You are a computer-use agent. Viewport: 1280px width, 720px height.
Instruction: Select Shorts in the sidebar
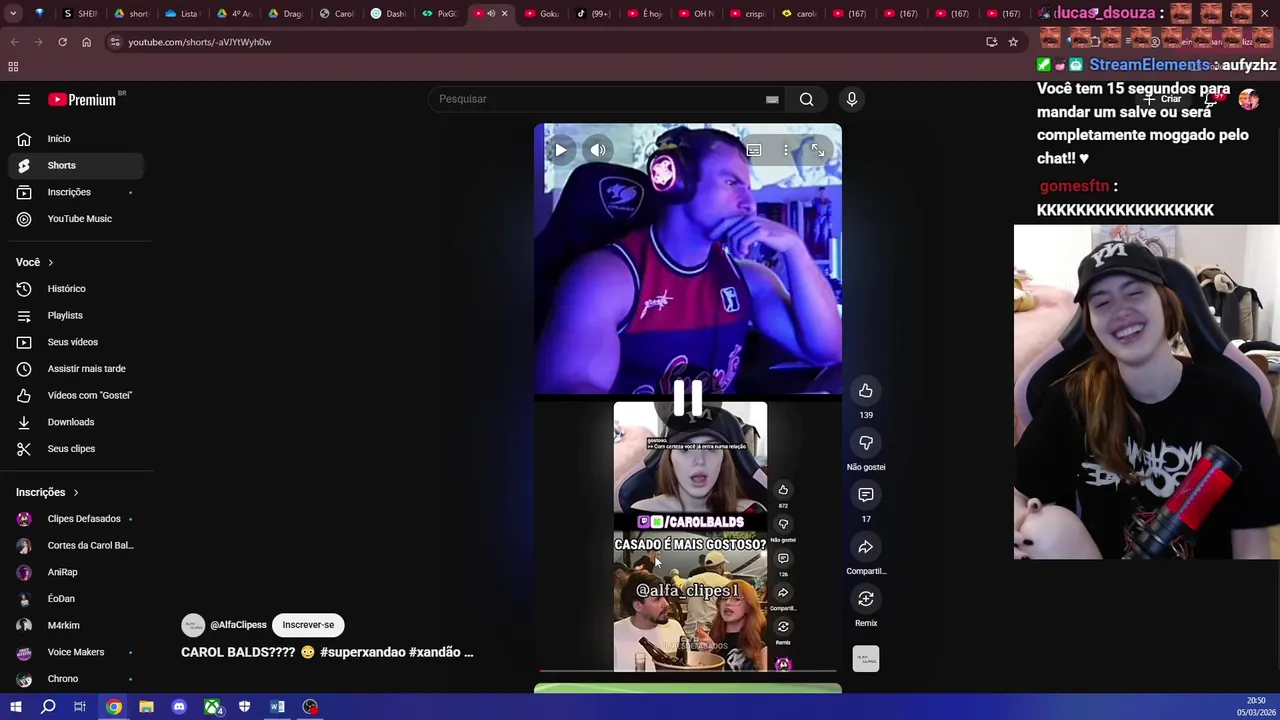click(75, 165)
